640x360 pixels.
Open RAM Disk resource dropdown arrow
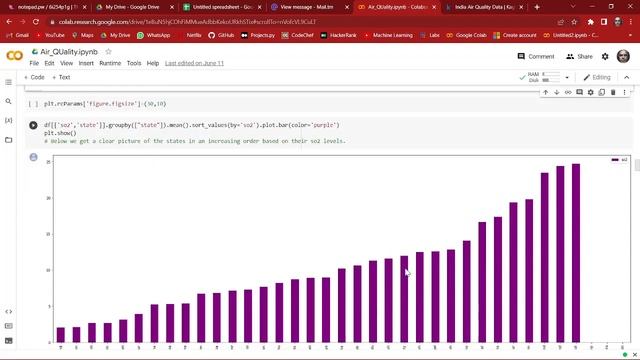(x=567, y=78)
